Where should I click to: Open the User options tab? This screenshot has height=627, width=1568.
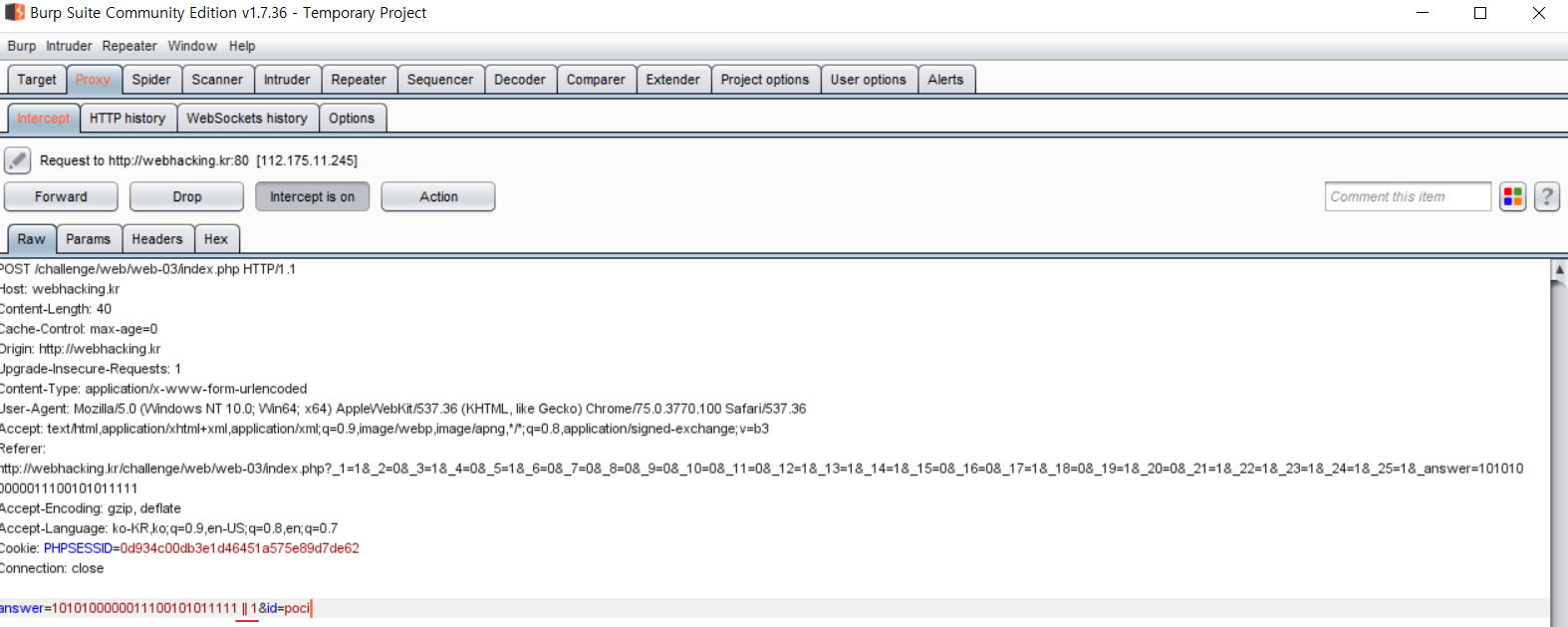click(869, 79)
